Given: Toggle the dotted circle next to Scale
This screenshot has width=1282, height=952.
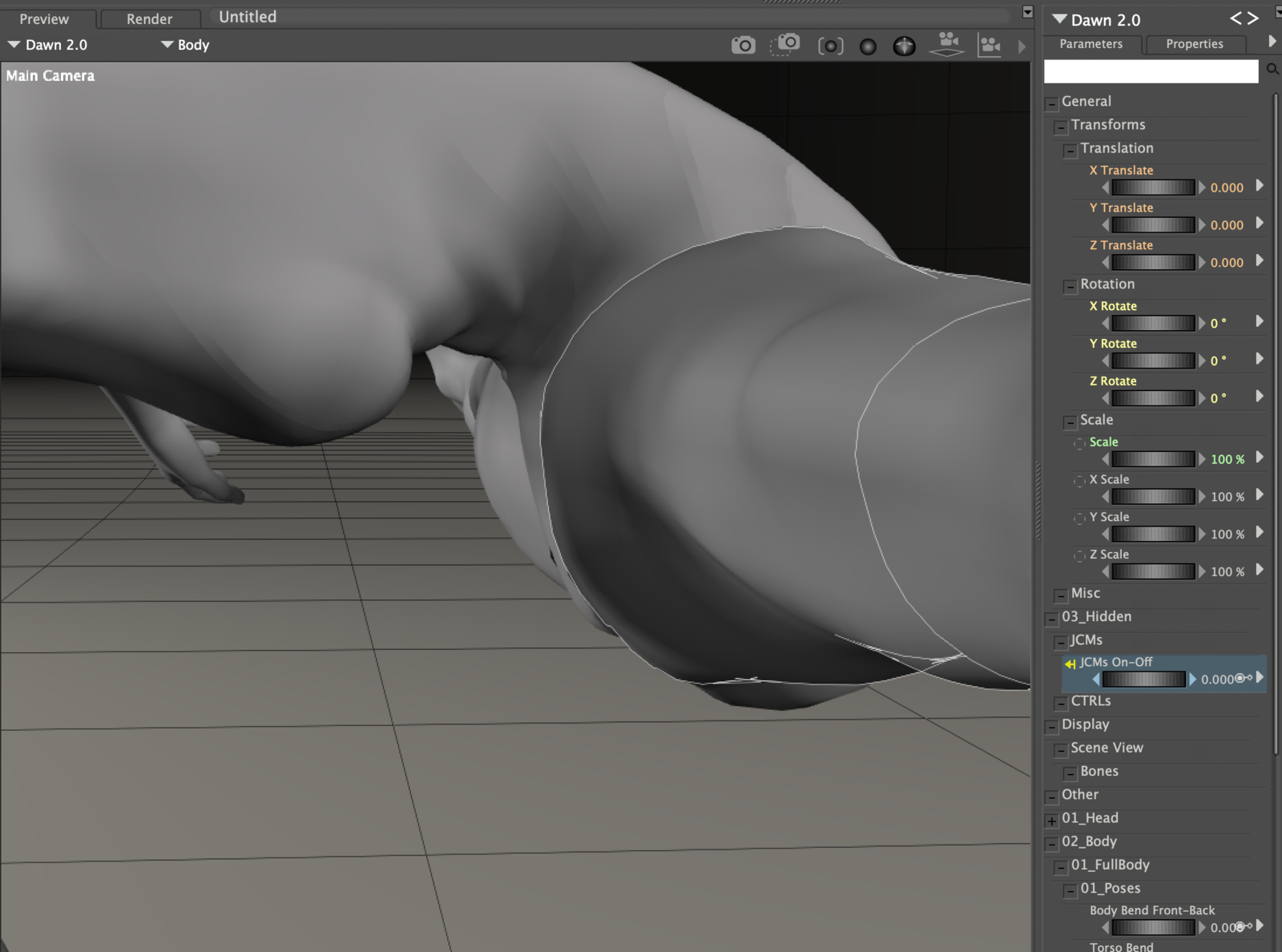Looking at the screenshot, I should pos(1080,443).
